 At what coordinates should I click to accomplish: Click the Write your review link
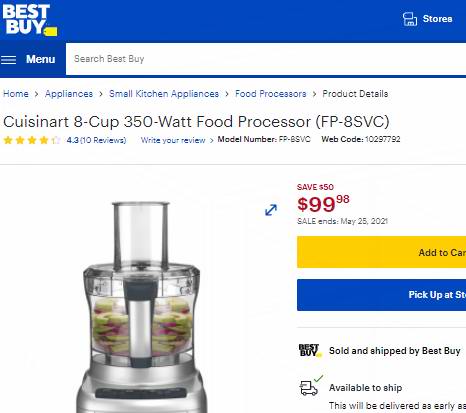(173, 140)
